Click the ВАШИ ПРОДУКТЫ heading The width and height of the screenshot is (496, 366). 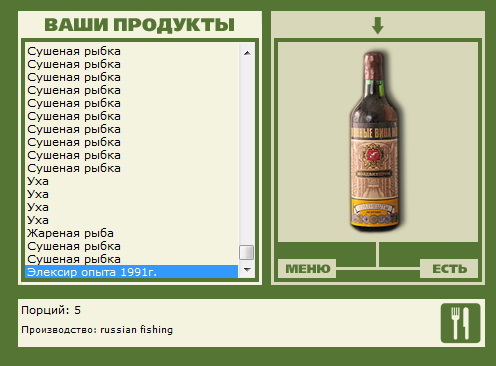tap(140, 25)
